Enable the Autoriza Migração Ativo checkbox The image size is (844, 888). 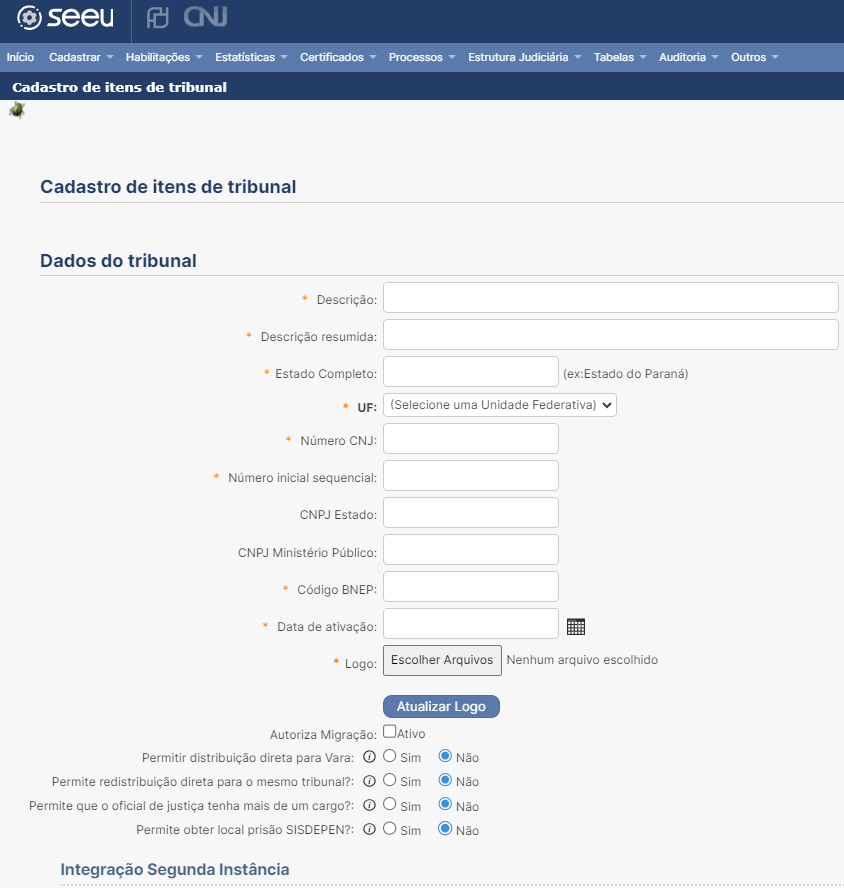point(390,732)
